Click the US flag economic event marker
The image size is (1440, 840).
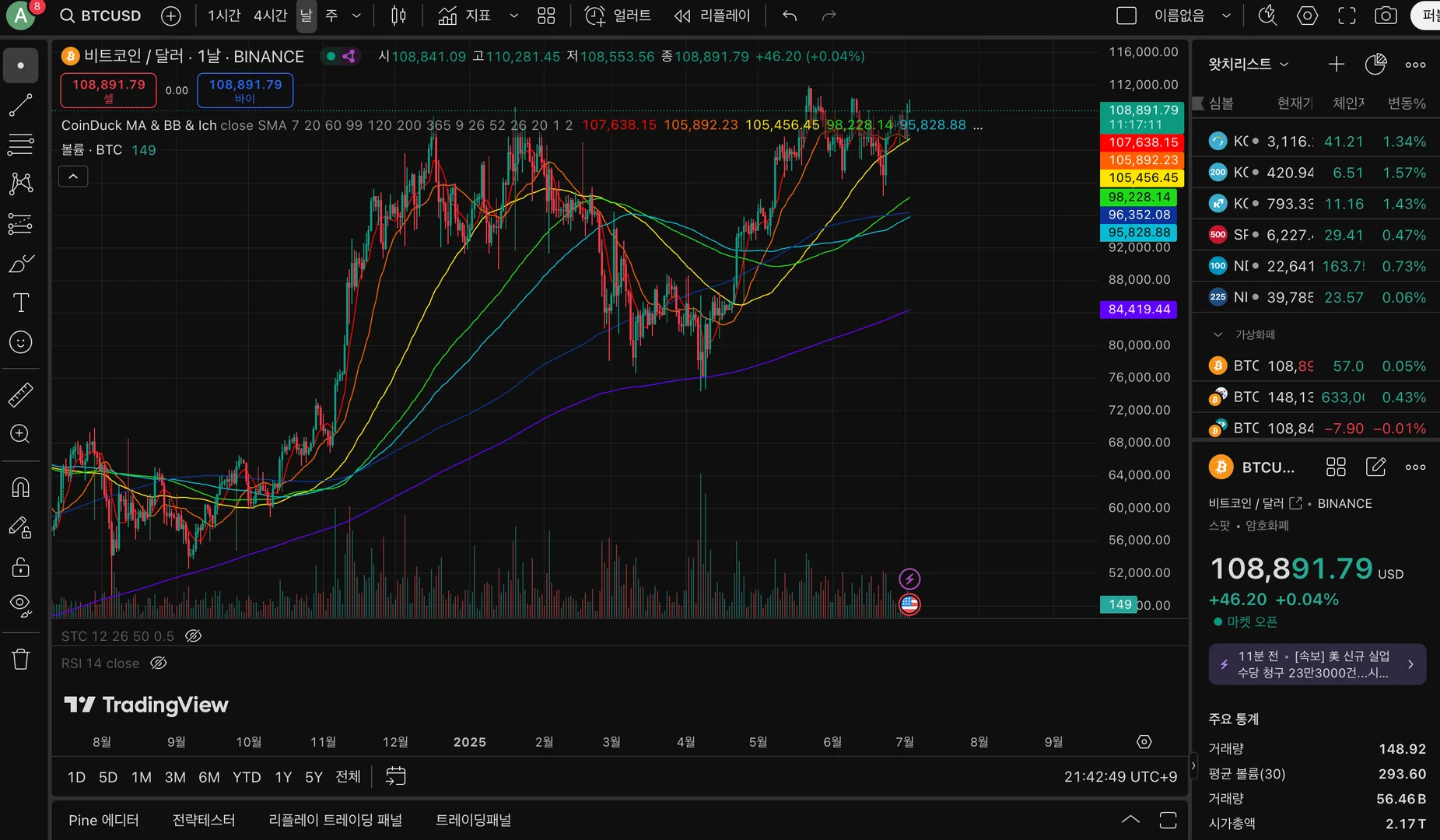[909, 604]
